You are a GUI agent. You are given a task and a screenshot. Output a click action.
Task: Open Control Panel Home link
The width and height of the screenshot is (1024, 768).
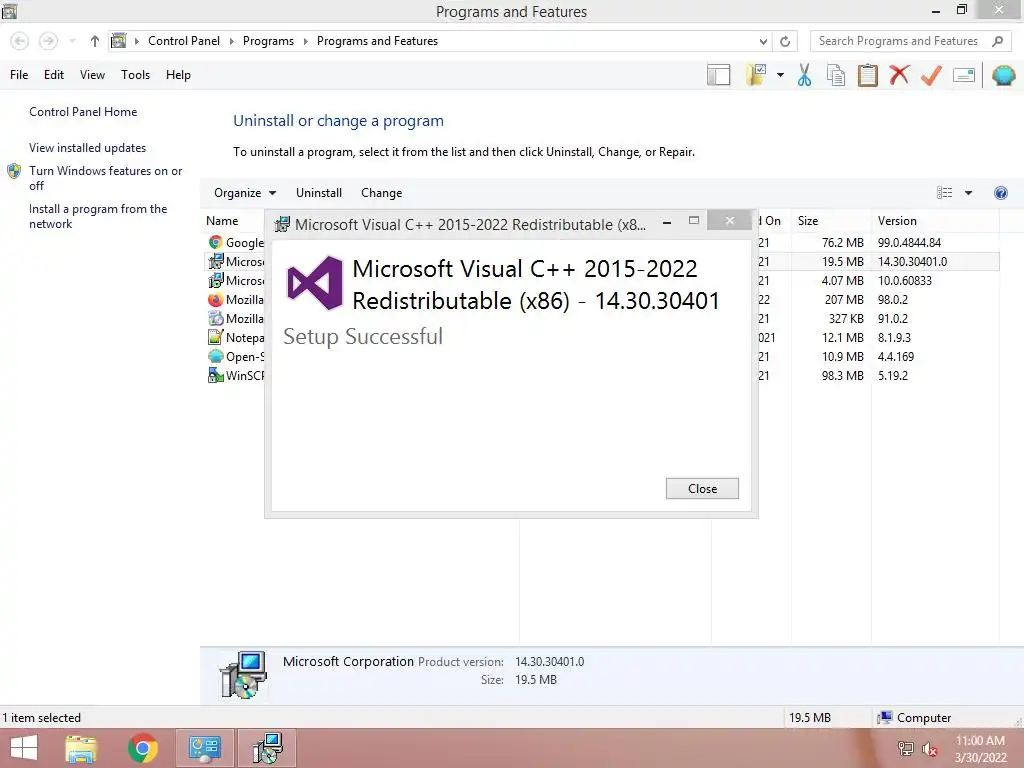click(83, 112)
